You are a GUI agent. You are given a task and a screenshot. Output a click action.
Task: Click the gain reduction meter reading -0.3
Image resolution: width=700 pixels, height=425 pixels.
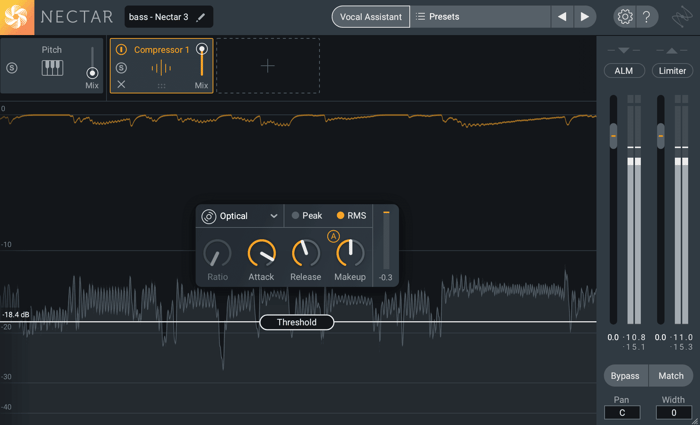(386, 278)
